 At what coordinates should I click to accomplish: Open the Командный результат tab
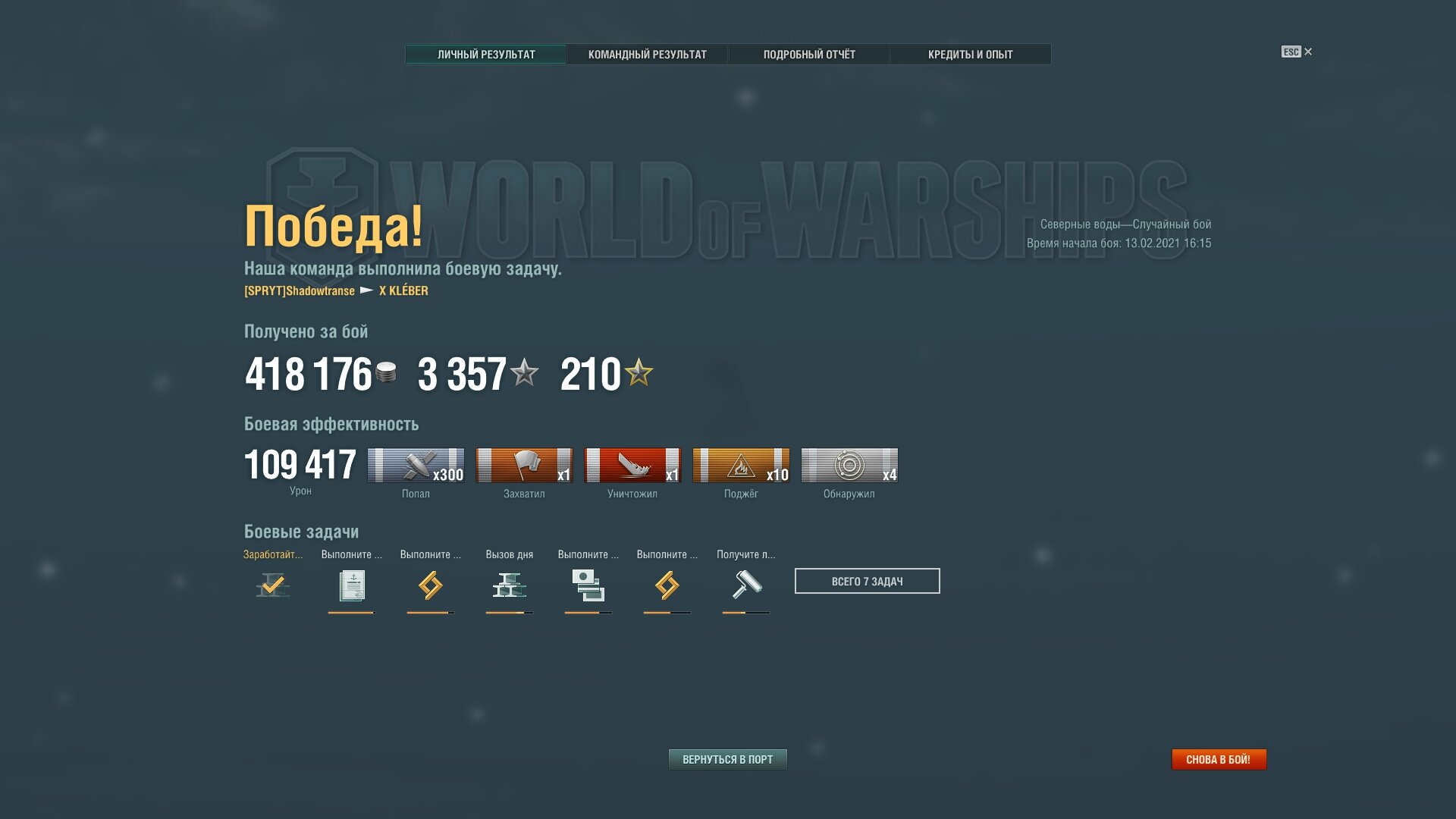click(648, 55)
